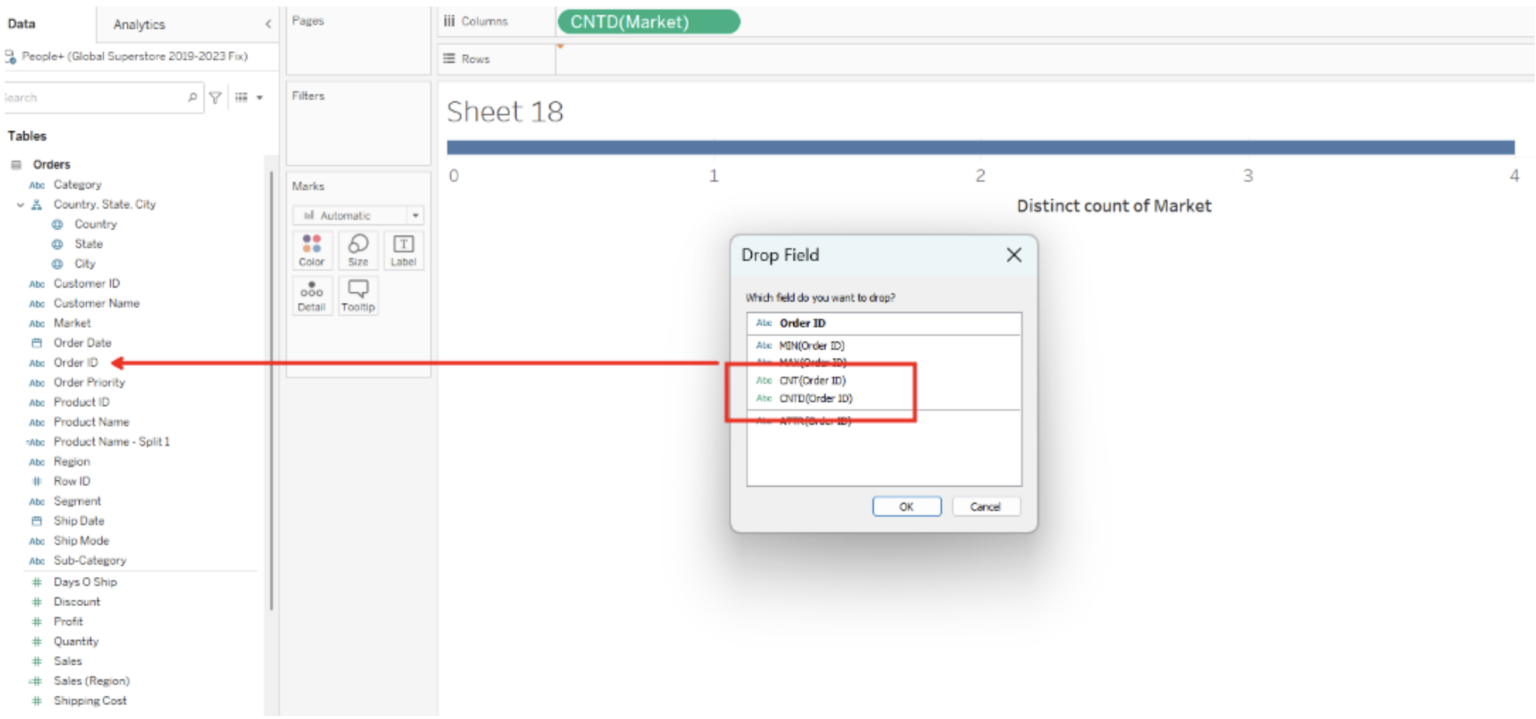Open the Tooltip marks card
Viewport: 1536px width, 719px height.
(x=358, y=296)
